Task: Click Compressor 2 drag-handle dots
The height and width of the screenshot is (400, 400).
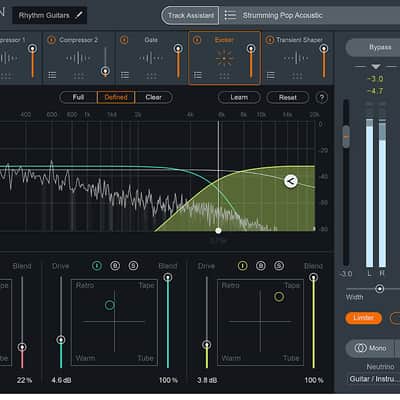Action: tap(79, 76)
